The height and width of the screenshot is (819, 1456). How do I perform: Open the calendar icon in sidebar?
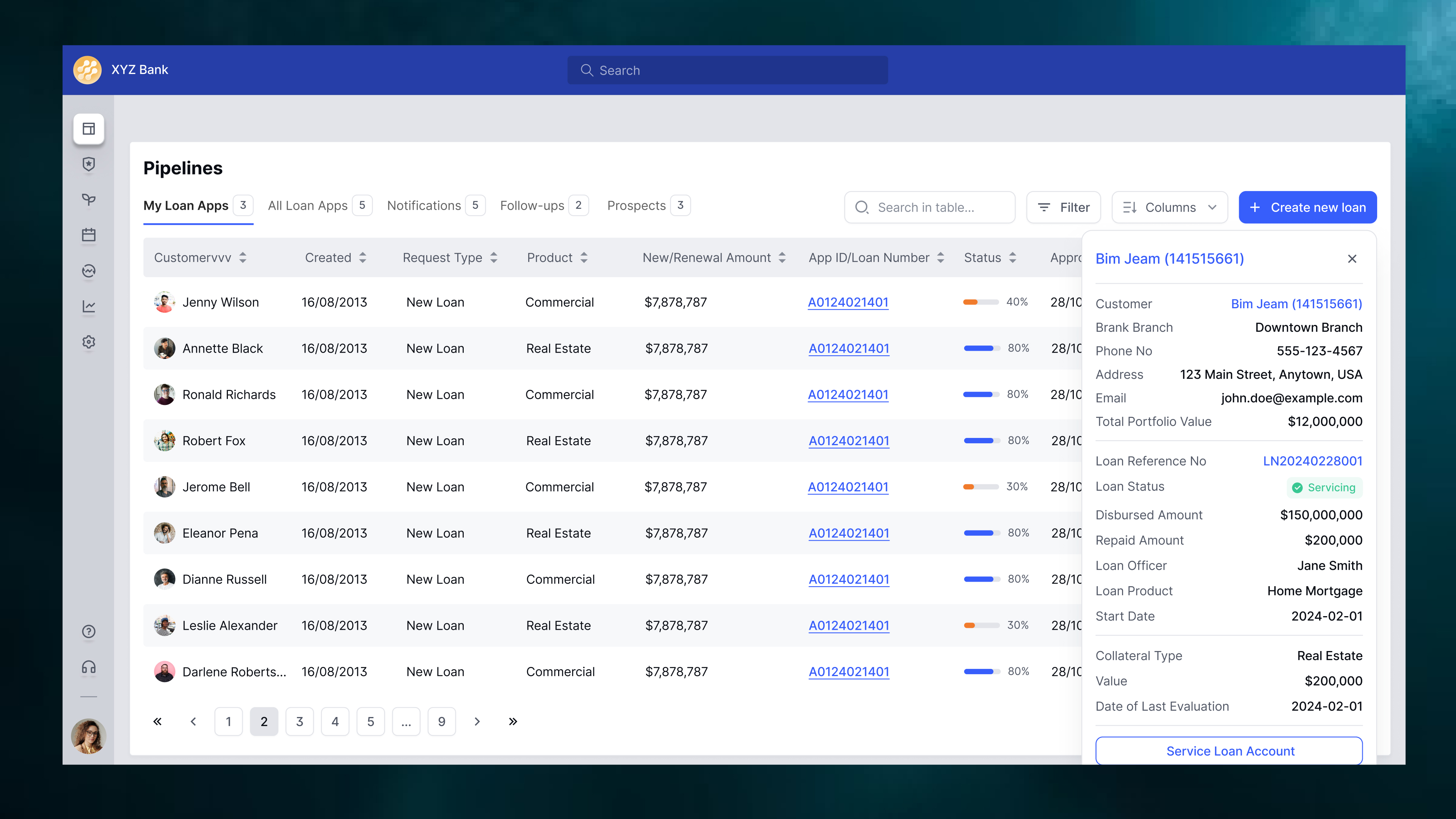click(89, 235)
